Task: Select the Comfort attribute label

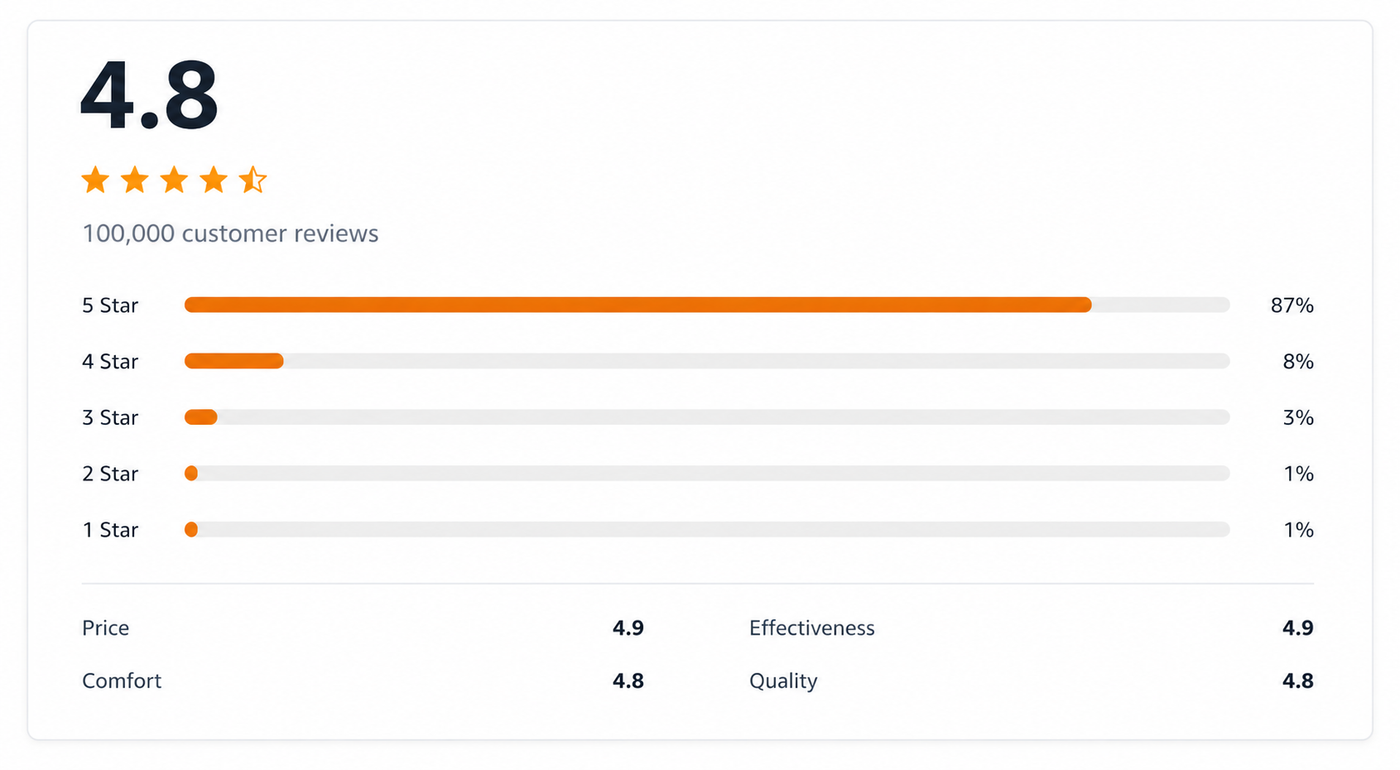Action: (x=122, y=681)
